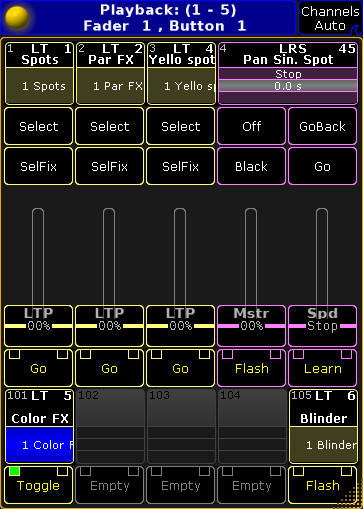
Task: Click the Spd Stop speed fader
Action: pyautogui.click(x=322, y=326)
